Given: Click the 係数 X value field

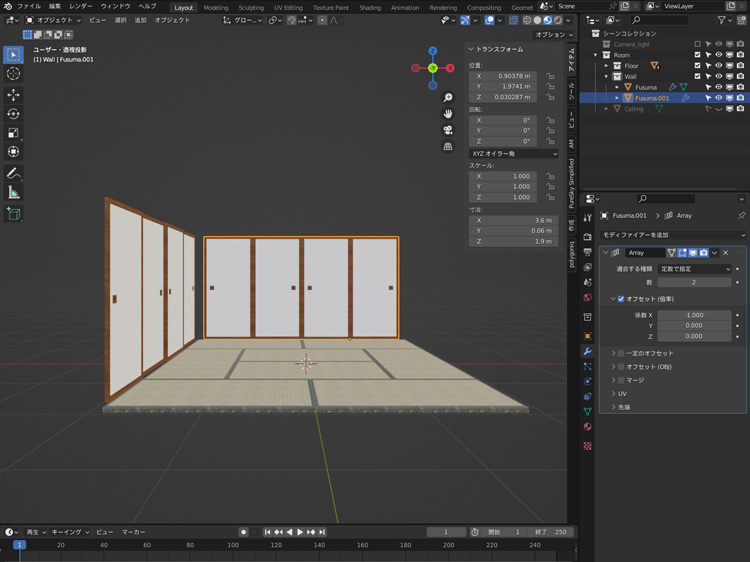Looking at the screenshot, I should click(x=693, y=315).
